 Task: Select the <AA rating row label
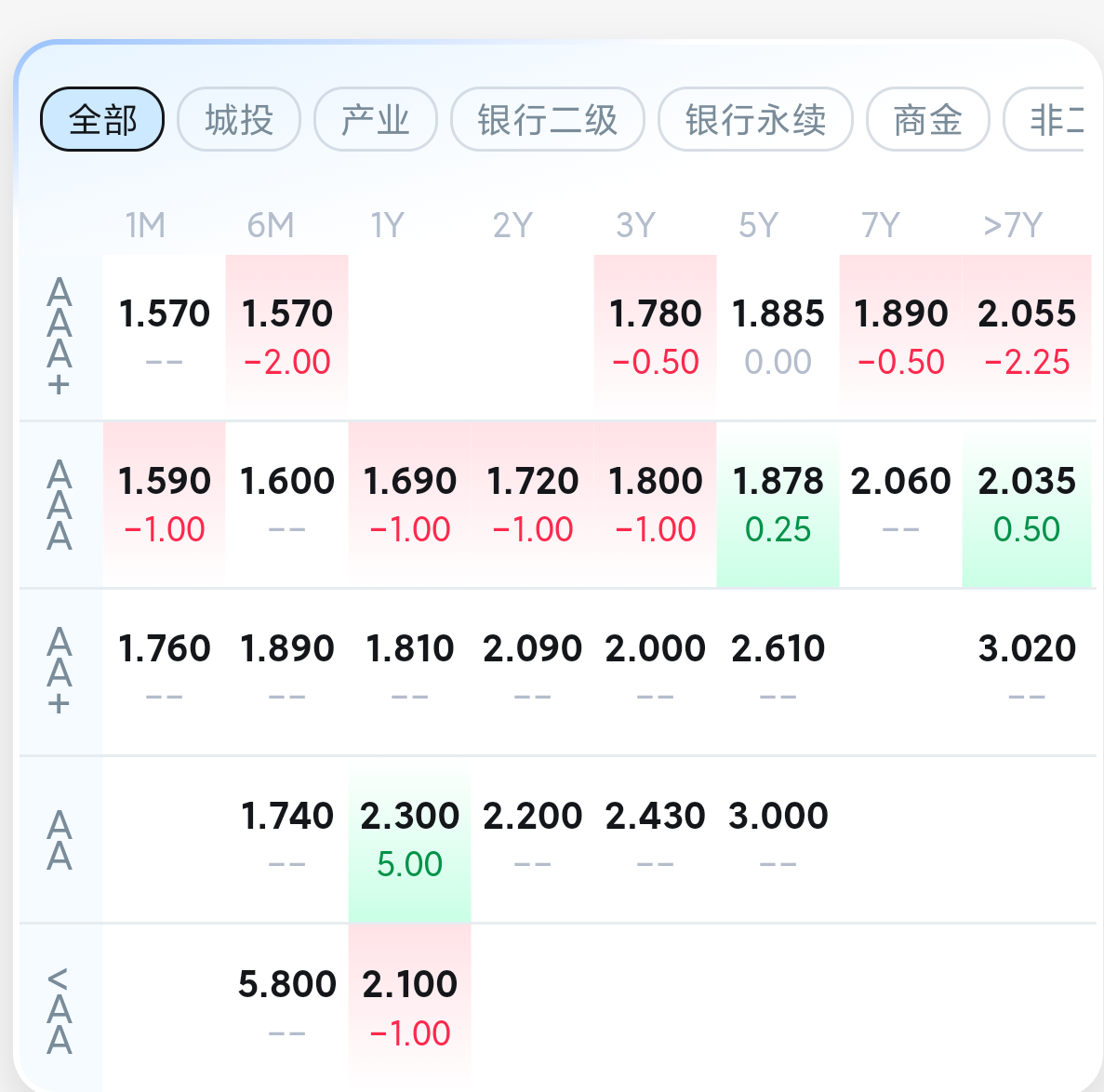tap(60, 1010)
